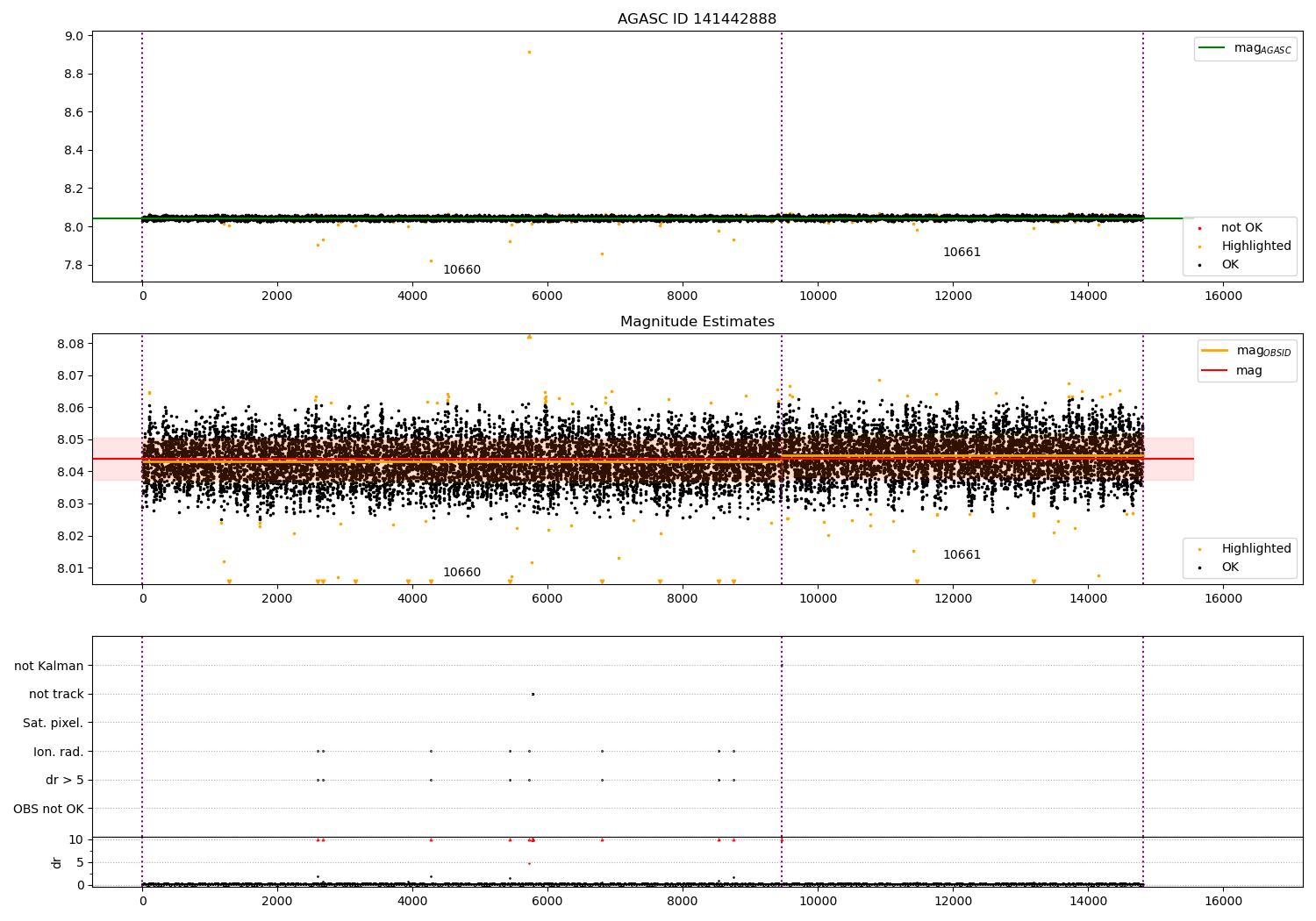Select the mag AGASC legend label in top plot

(1262, 48)
